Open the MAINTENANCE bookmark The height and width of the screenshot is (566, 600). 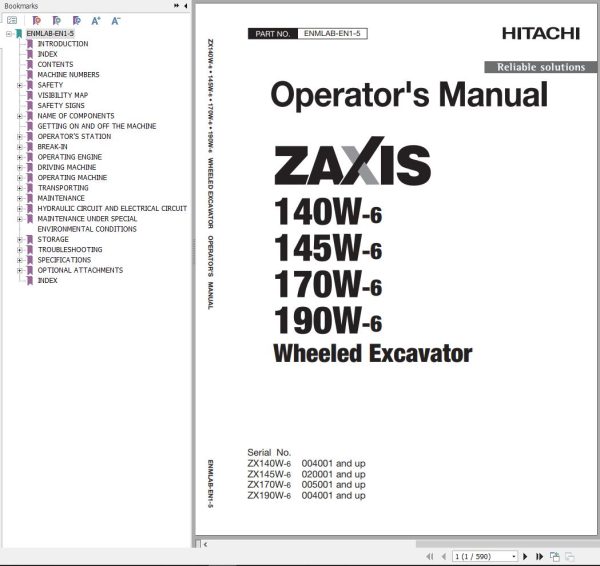[61, 198]
